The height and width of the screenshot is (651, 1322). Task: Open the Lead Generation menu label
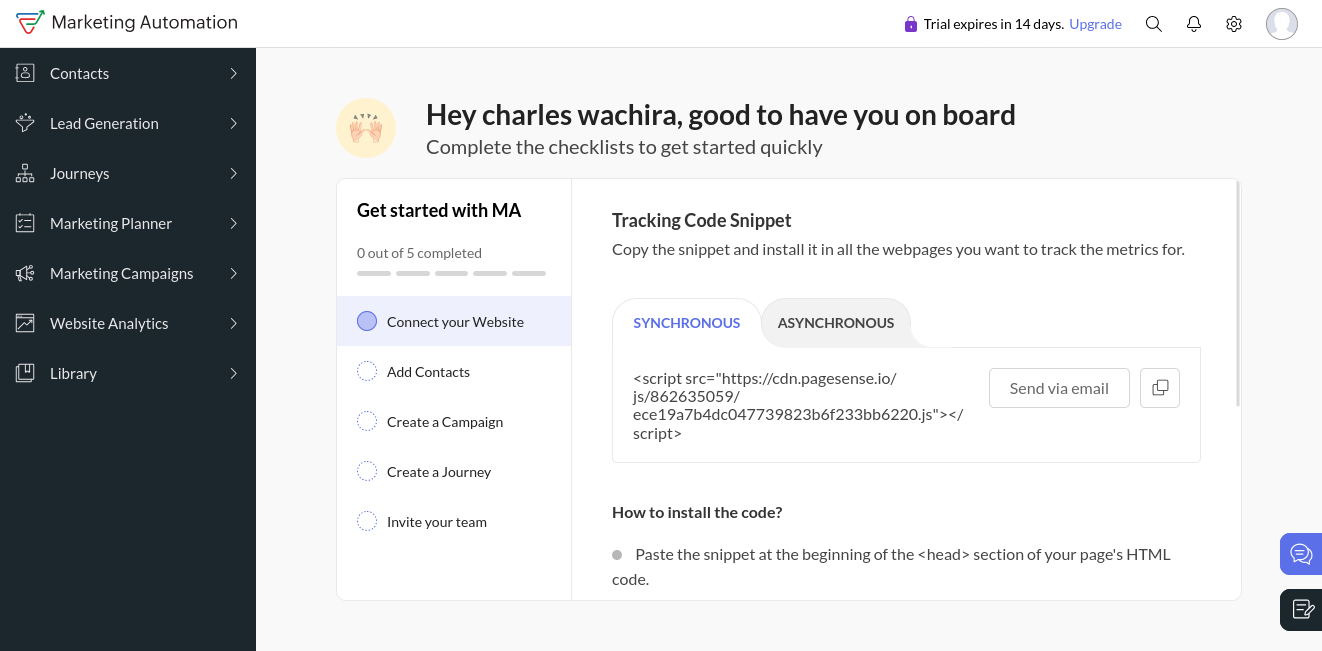[104, 123]
